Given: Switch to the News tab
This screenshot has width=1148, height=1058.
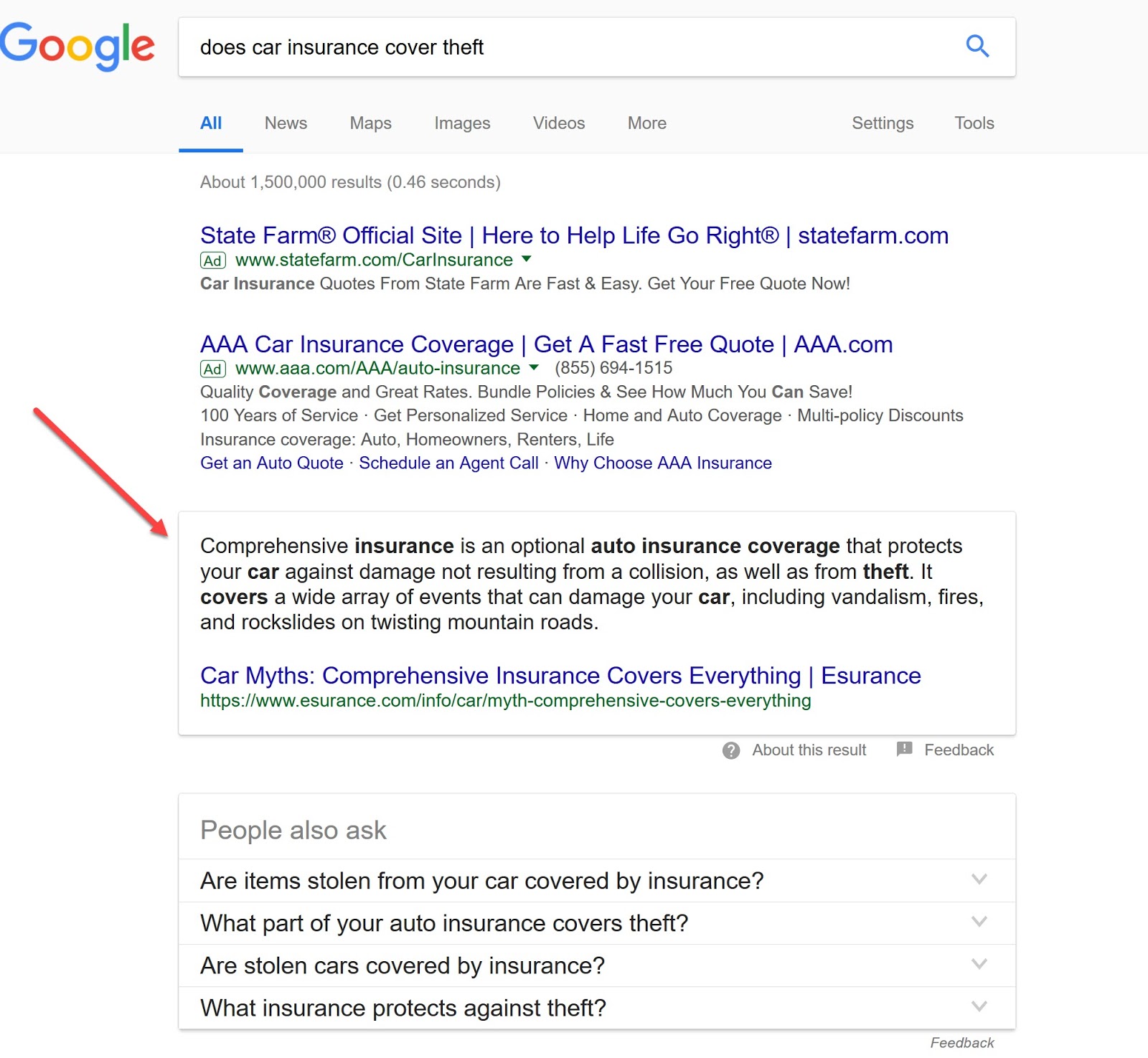Looking at the screenshot, I should pos(286,123).
